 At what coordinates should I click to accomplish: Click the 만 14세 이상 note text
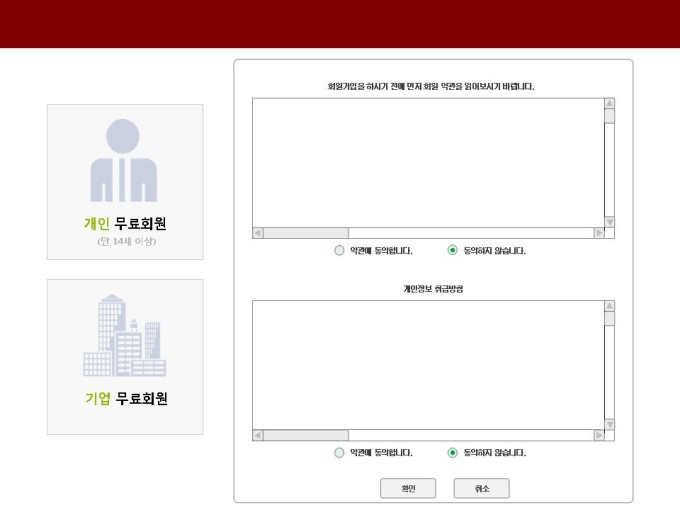coord(126,241)
